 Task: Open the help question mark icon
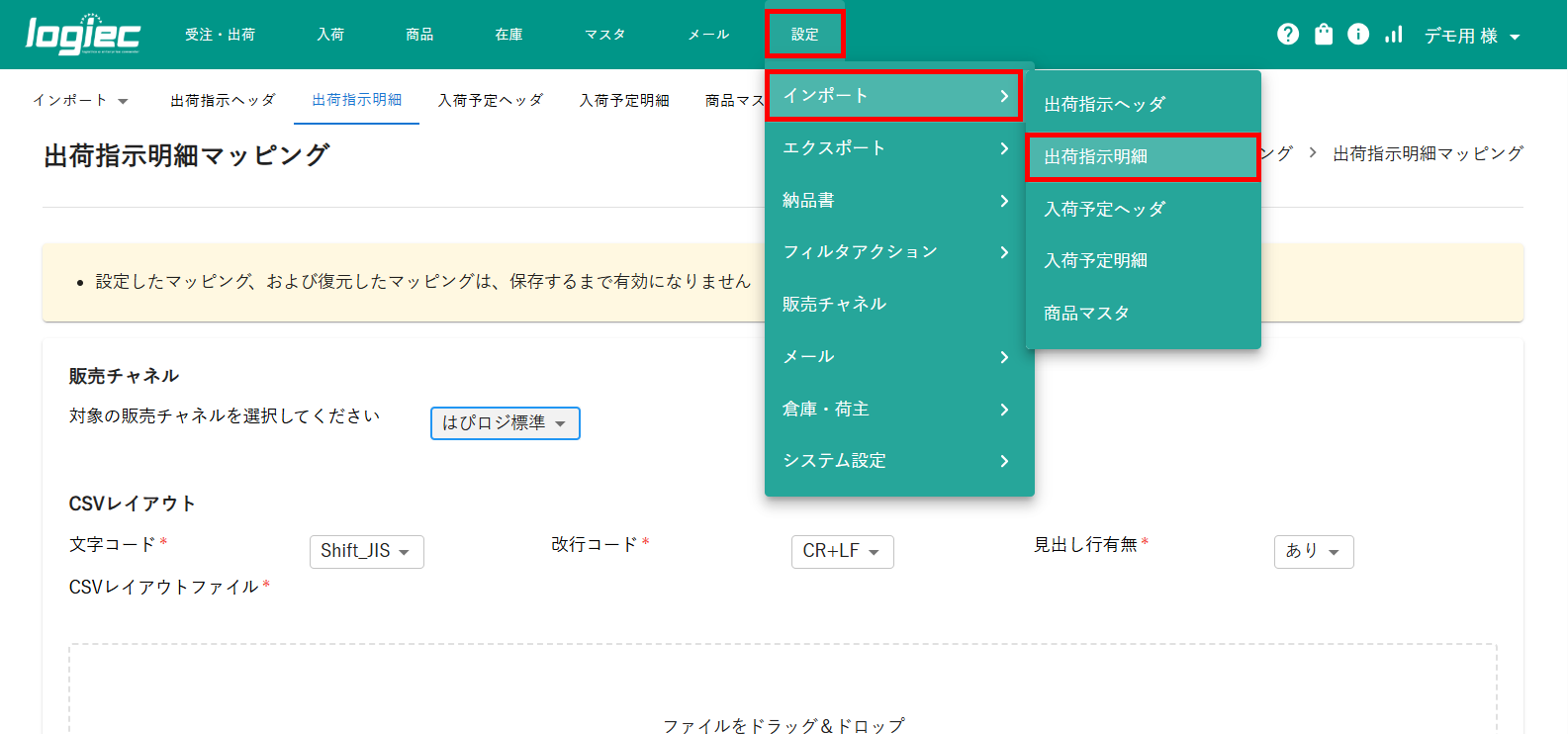coord(1288,35)
